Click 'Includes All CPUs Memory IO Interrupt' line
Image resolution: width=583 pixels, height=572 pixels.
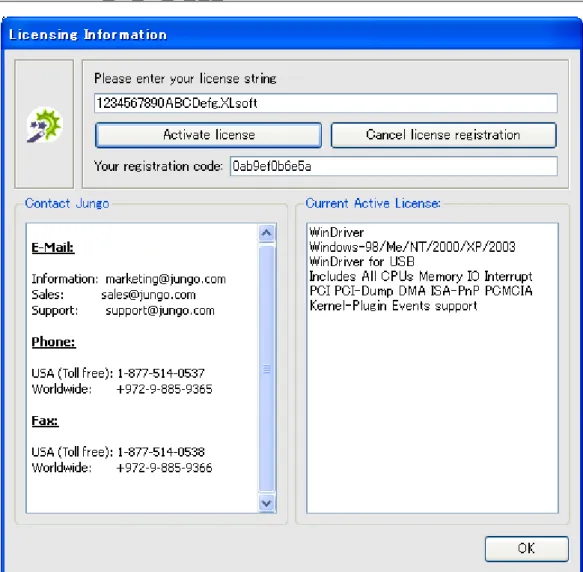pos(421,276)
